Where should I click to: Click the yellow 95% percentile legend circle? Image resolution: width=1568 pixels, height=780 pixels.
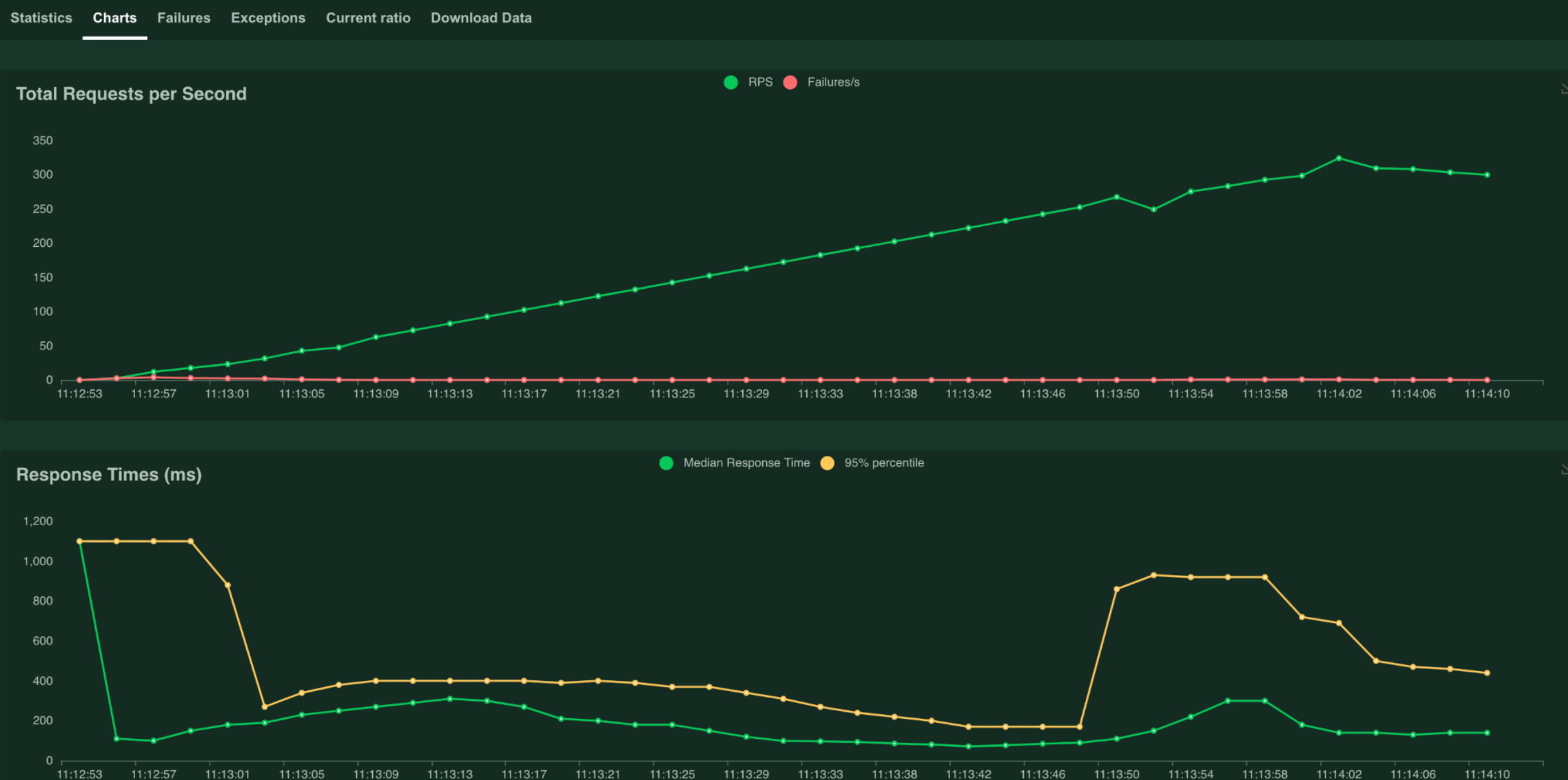point(826,463)
